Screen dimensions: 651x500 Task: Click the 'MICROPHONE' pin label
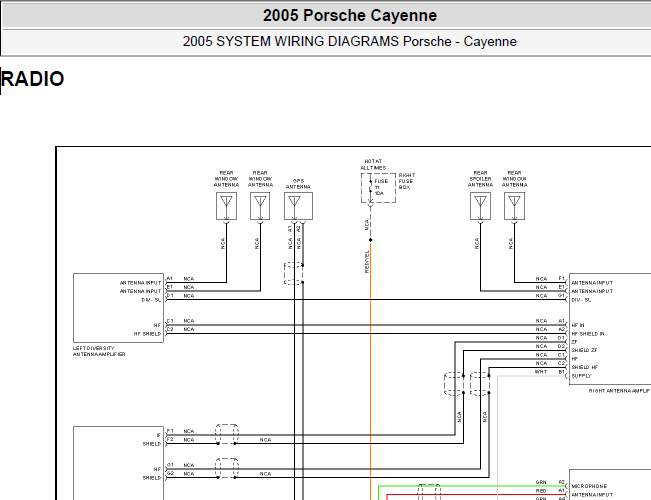[589, 486]
